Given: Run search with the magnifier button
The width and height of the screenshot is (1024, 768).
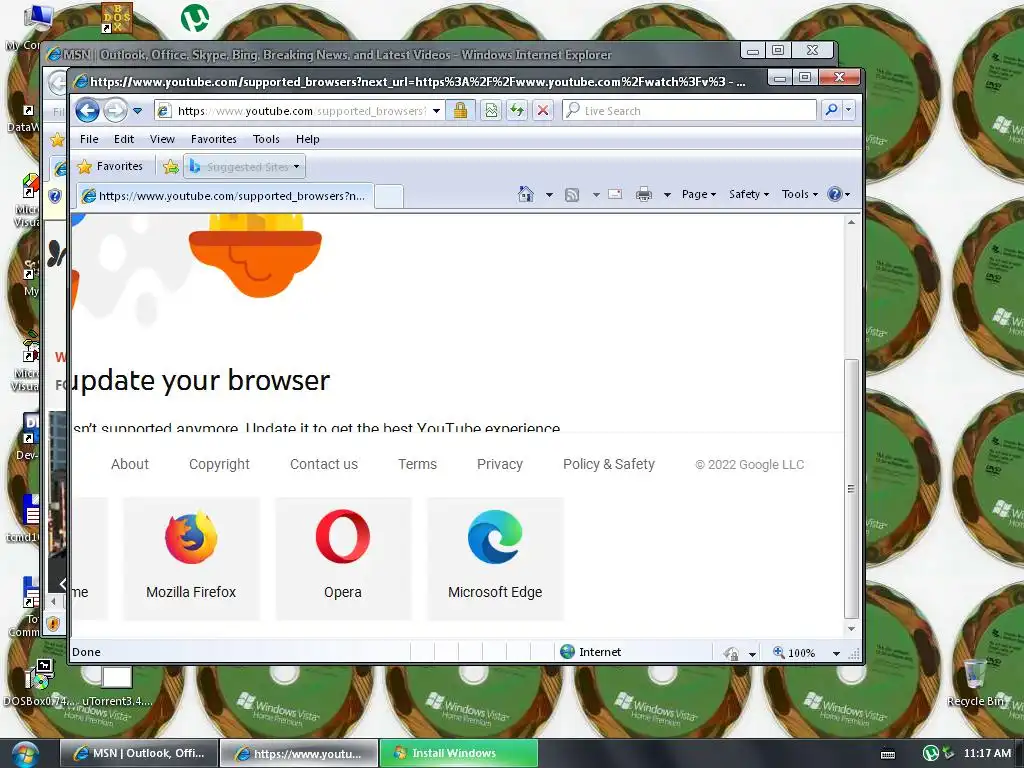Looking at the screenshot, I should point(831,110).
